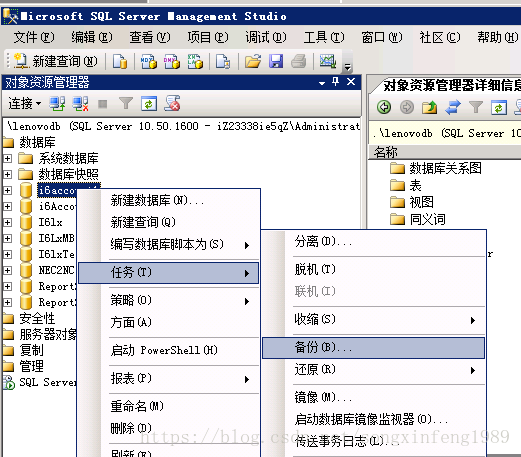
Task: Expand the NEC2NC database node
Action: 7,270
